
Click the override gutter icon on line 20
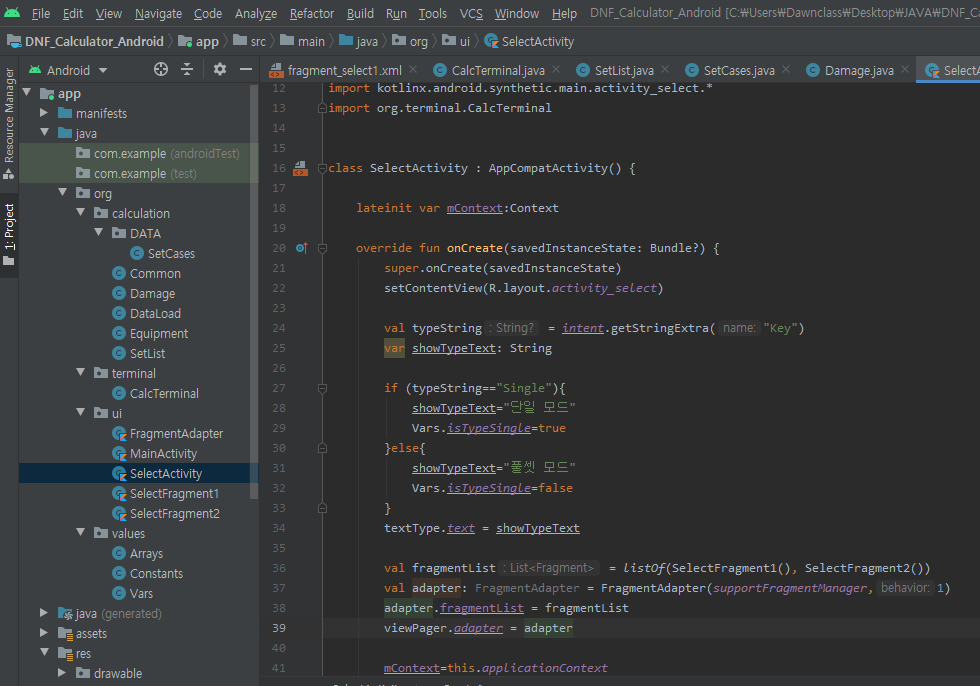coord(301,248)
